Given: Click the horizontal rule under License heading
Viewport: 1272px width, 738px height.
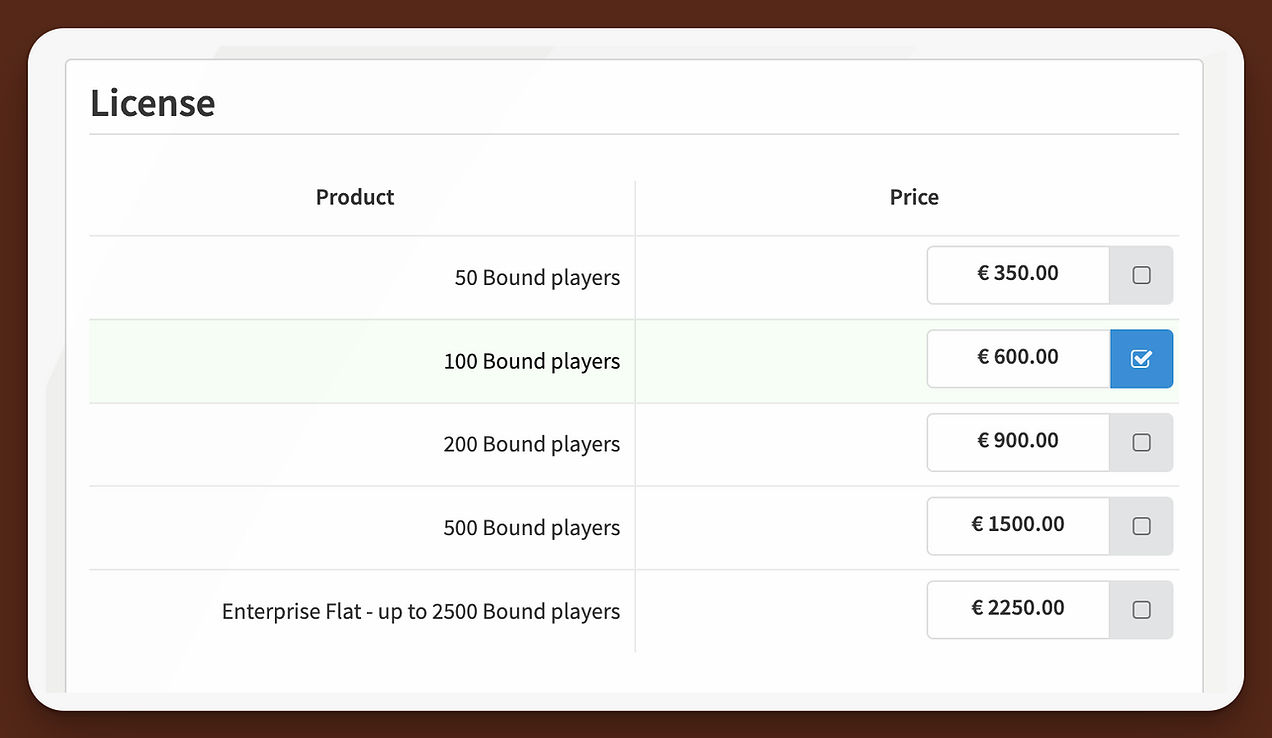Looking at the screenshot, I should click(634, 134).
